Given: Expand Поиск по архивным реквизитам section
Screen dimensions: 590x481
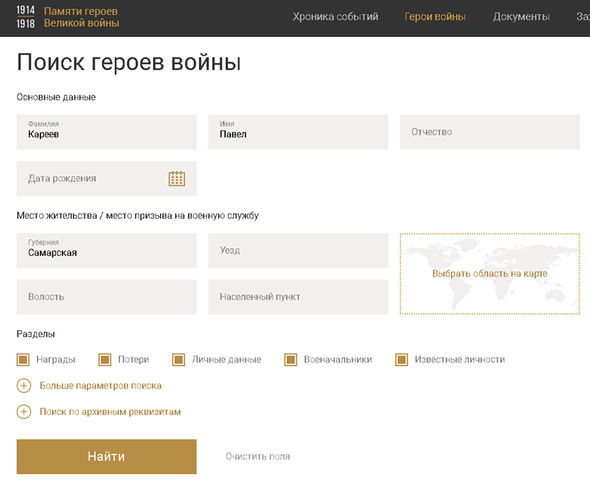Looking at the screenshot, I should pyautogui.click(x=110, y=411).
